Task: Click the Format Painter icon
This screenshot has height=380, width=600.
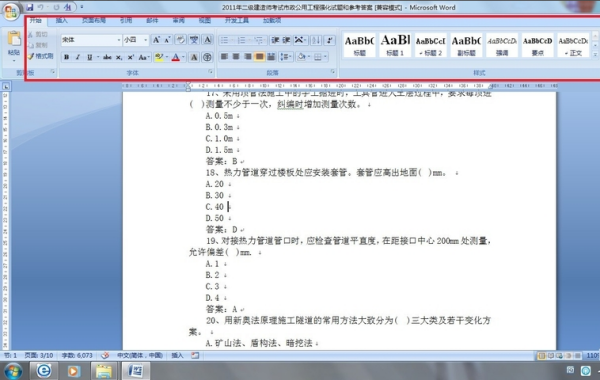Action: [41, 56]
